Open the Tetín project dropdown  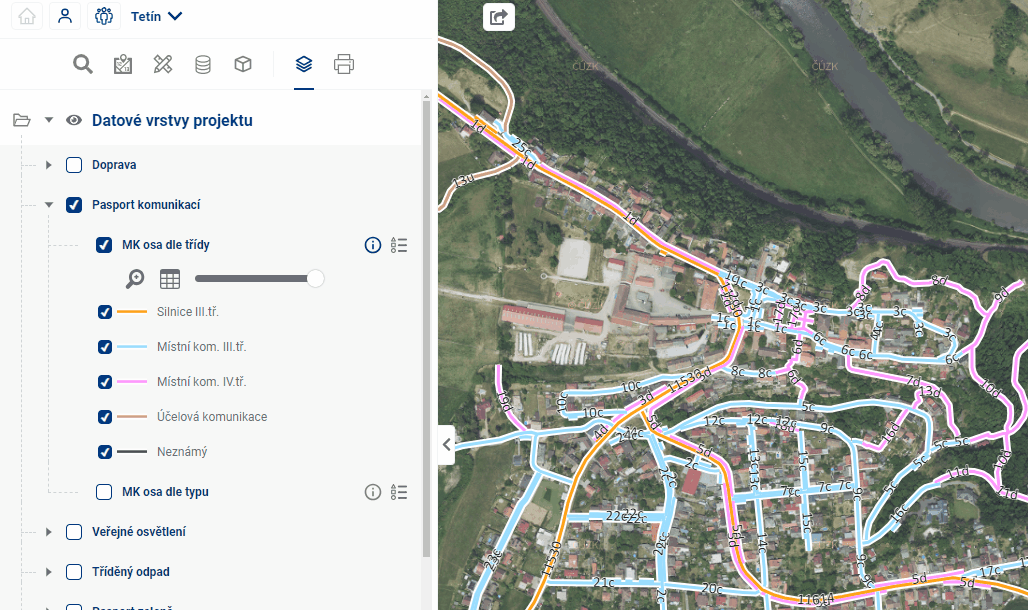[156, 16]
